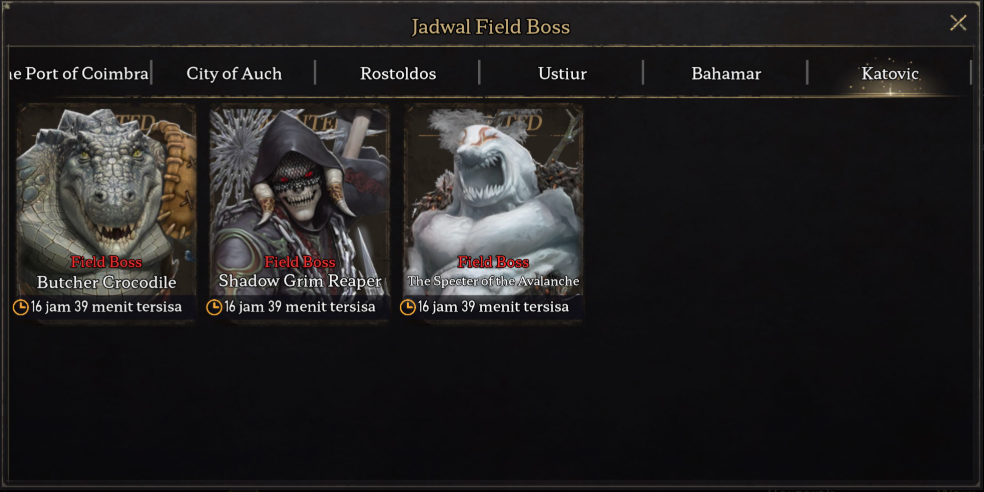The height and width of the screenshot is (492, 984).
Task: Select The Specter of the Avalanche portrait
Action: click(493, 201)
